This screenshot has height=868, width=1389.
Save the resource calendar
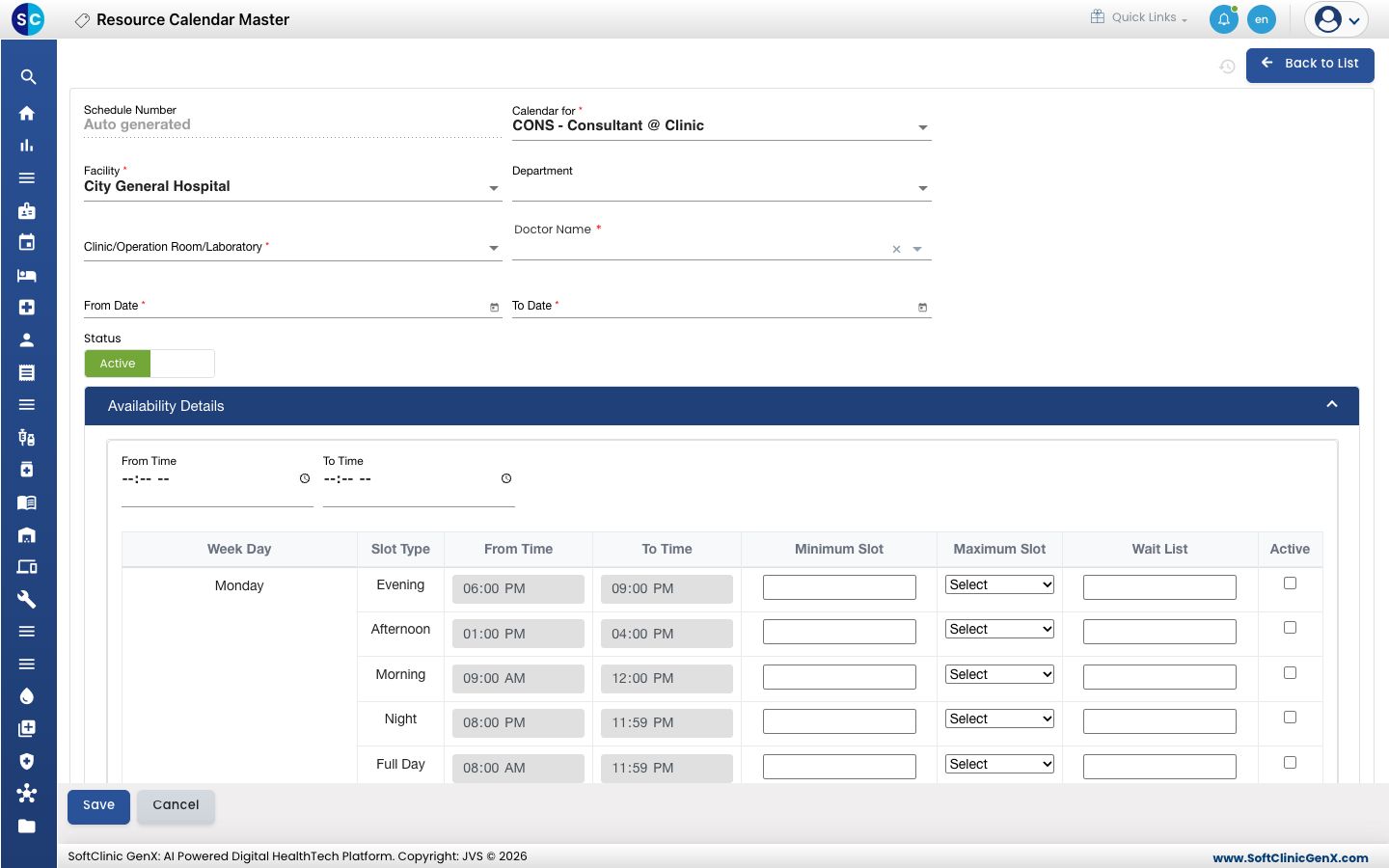pos(98,806)
